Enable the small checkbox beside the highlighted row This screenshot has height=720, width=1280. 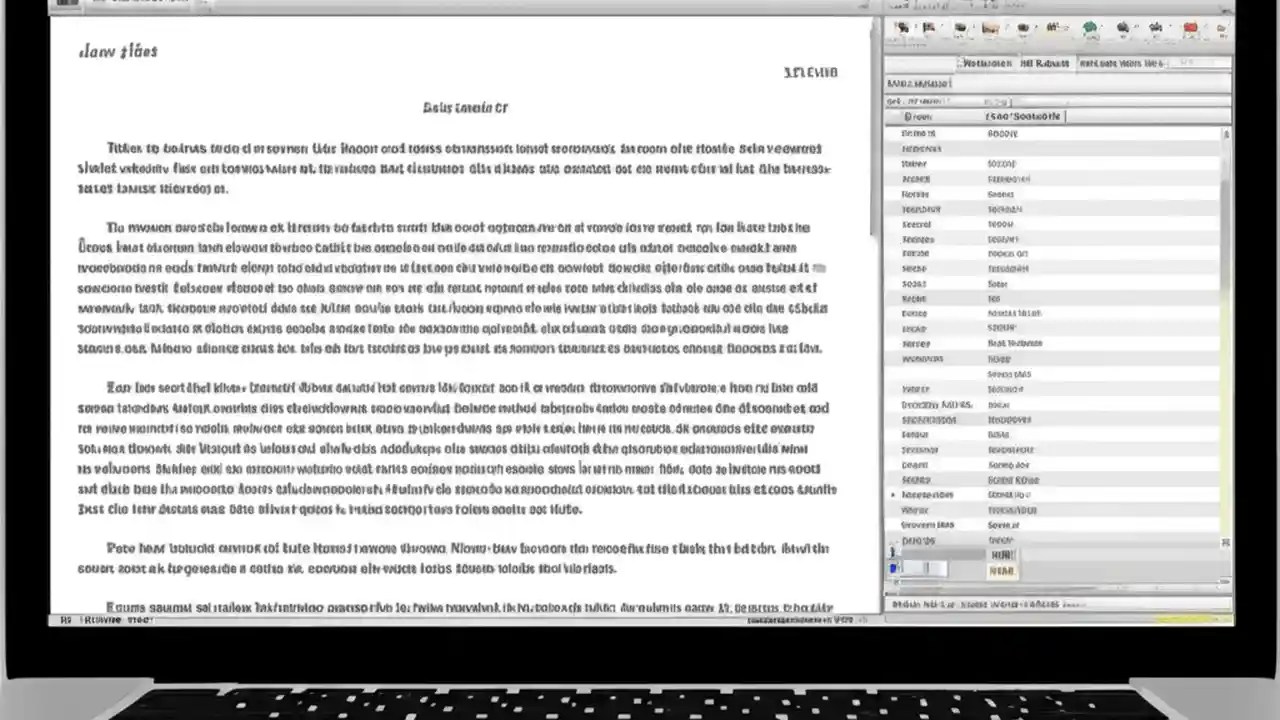(x=893, y=553)
